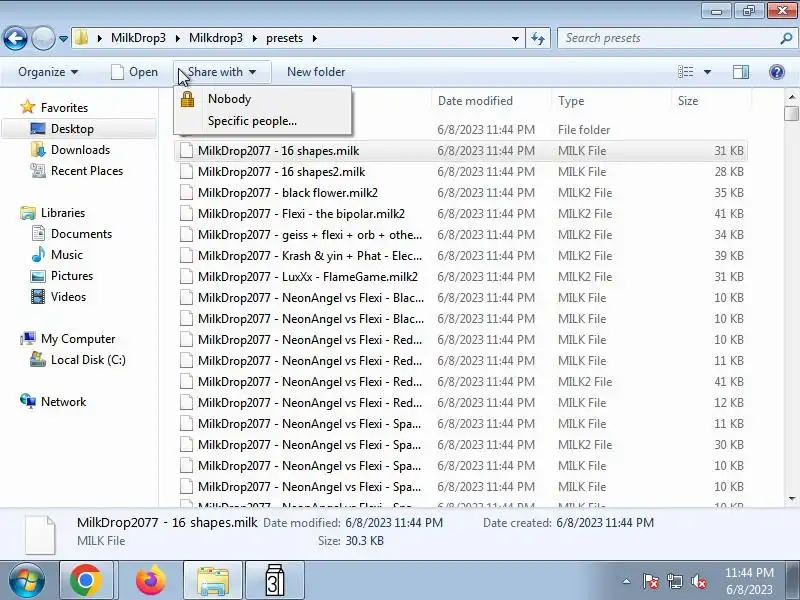The image size is (800, 600).
Task: Show hidden system tray icons
Action: (627, 581)
